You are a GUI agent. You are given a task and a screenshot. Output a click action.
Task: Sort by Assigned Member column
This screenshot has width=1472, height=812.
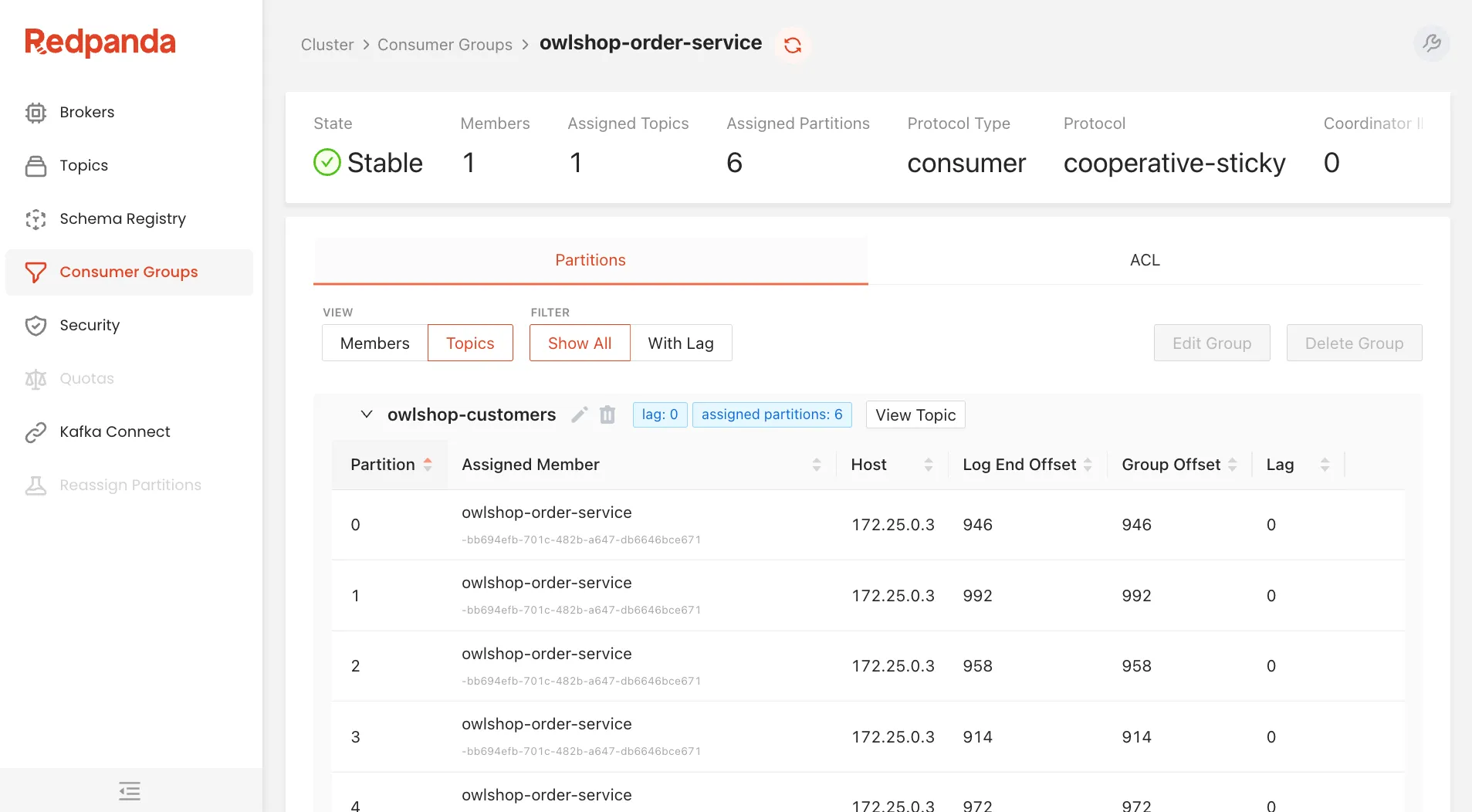[641, 465]
